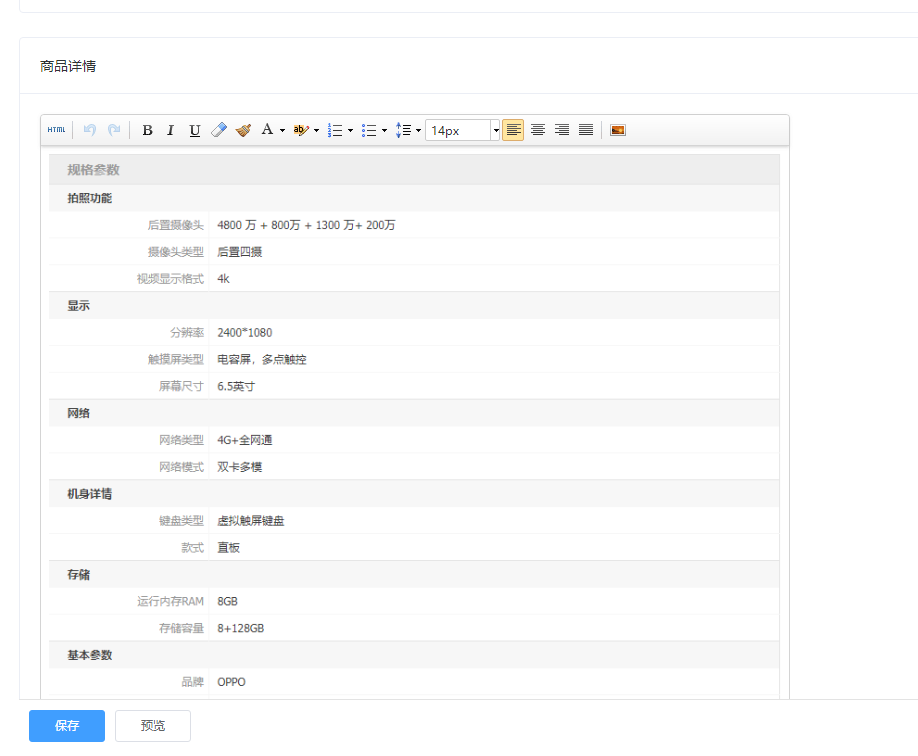Image resolution: width=918 pixels, height=756 pixels.
Task: Click the 网络模式 label
Action: point(181,467)
